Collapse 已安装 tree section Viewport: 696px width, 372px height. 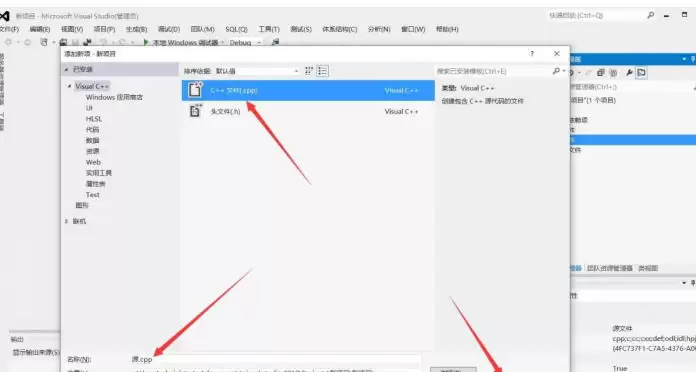coord(67,69)
